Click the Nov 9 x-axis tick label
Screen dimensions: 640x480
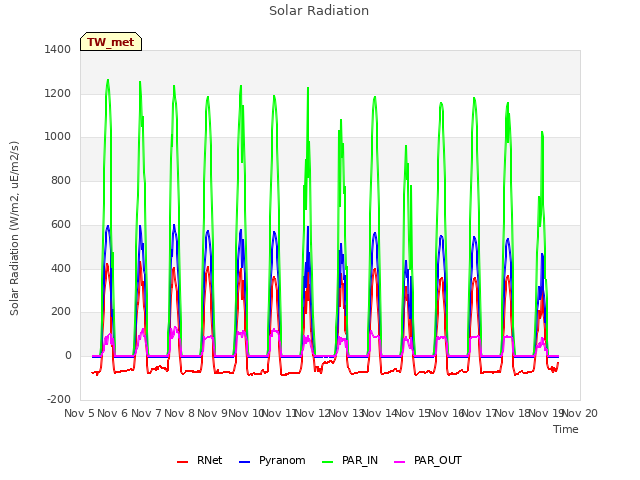point(213,413)
